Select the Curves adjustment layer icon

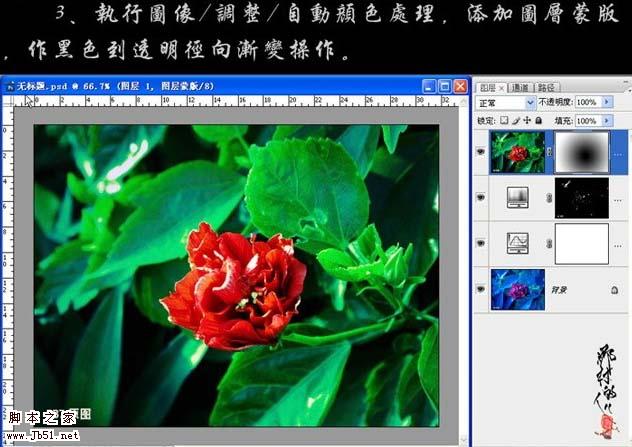coord(518,243)
